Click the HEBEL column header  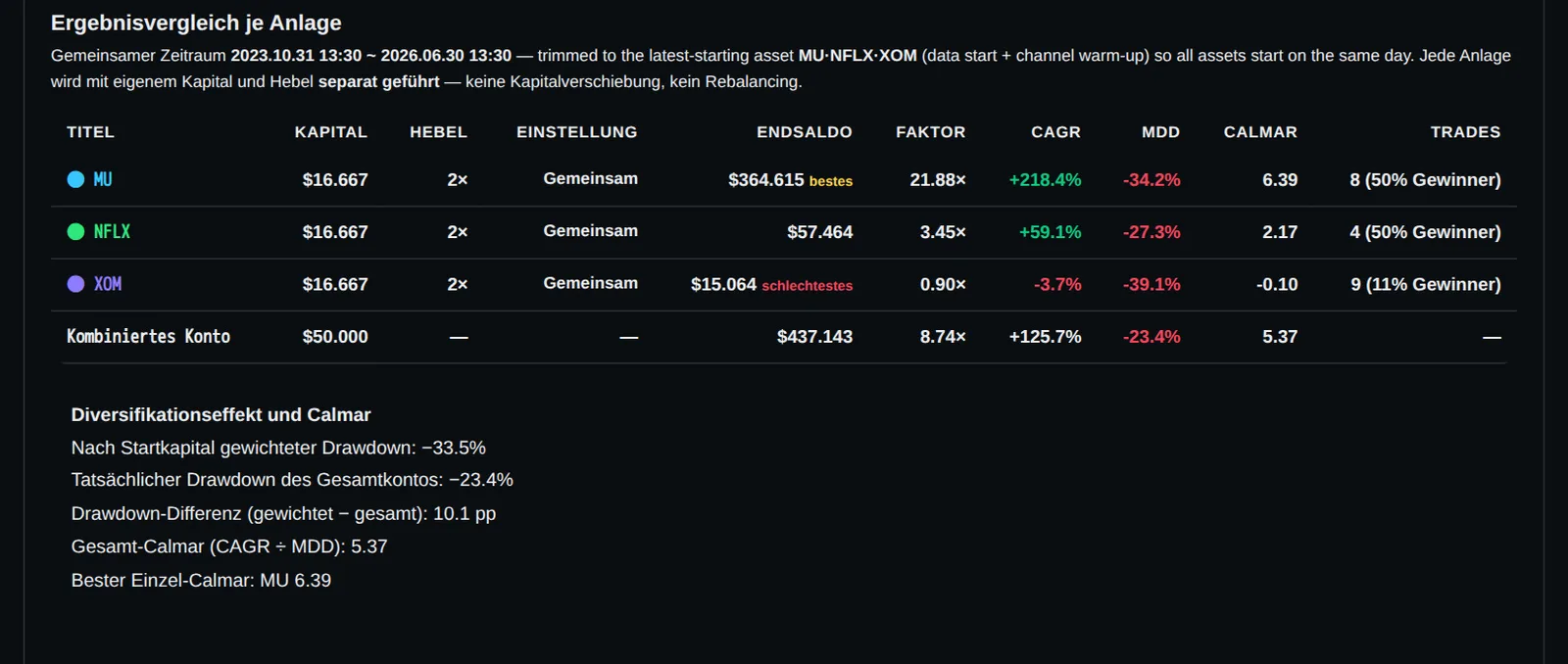438,132
